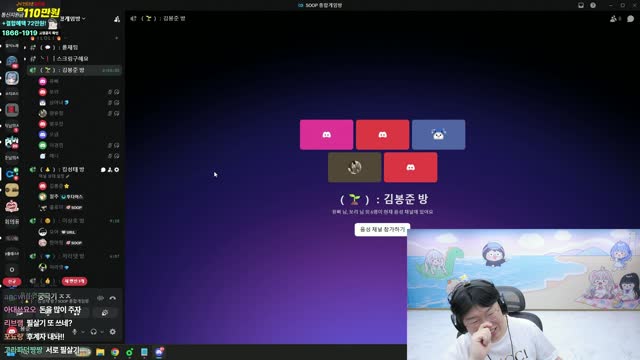The width and height of the screenshot is (640, 360).
Task: Open Google Chrome from taskbar
Action: (x=115, y=352)
